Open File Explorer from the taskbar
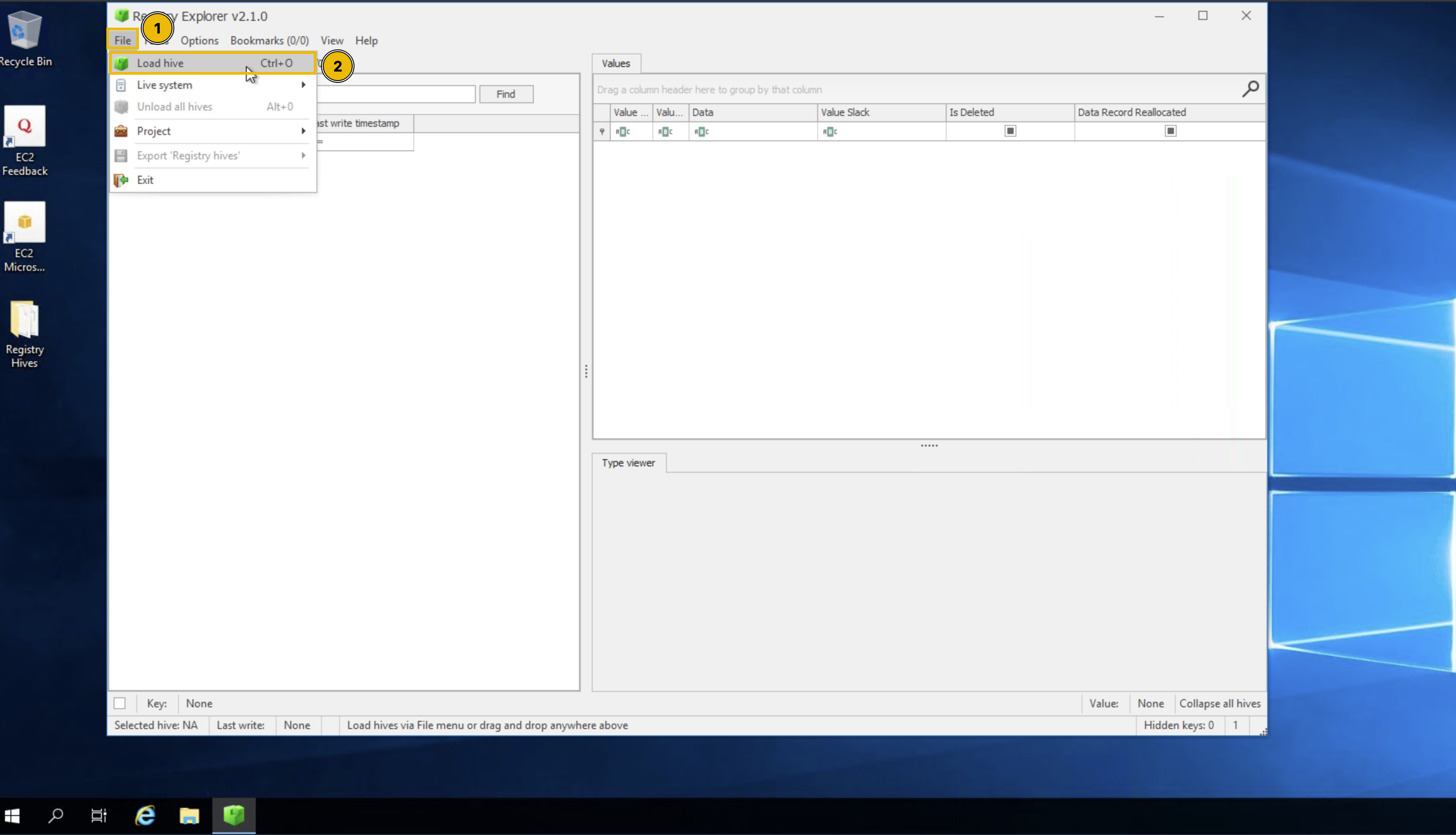Image resolution: width=1456 pixels, height=835 pixels. [x=190, y=815]
